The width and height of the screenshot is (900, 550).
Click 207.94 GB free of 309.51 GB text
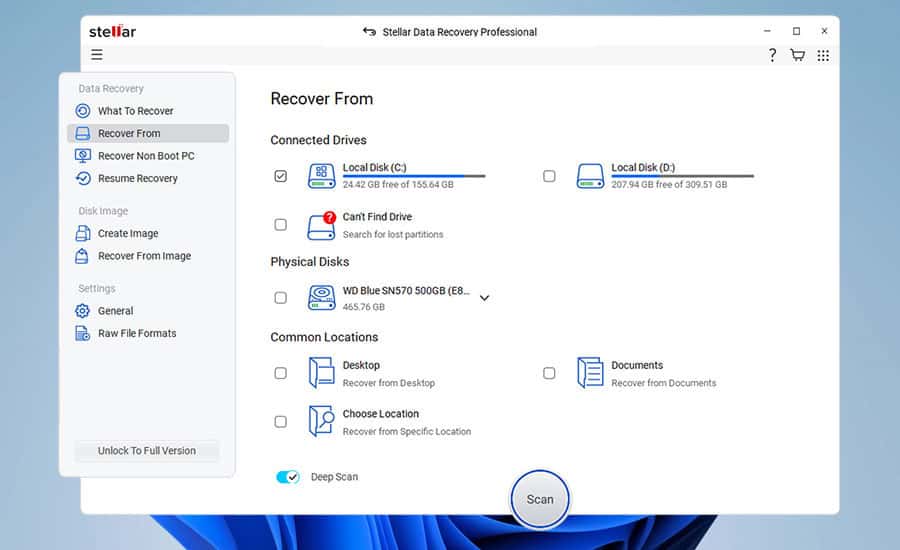click(669, 184)
